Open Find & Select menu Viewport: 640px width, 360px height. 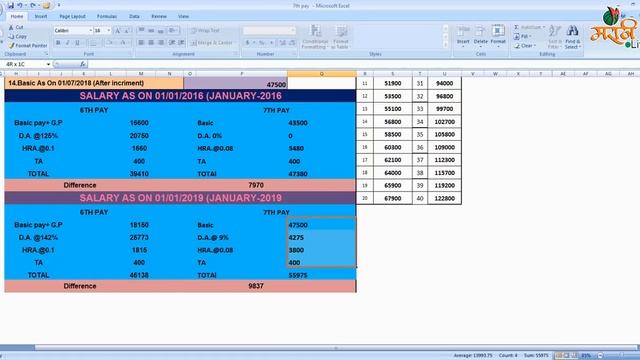coord(573,37)
